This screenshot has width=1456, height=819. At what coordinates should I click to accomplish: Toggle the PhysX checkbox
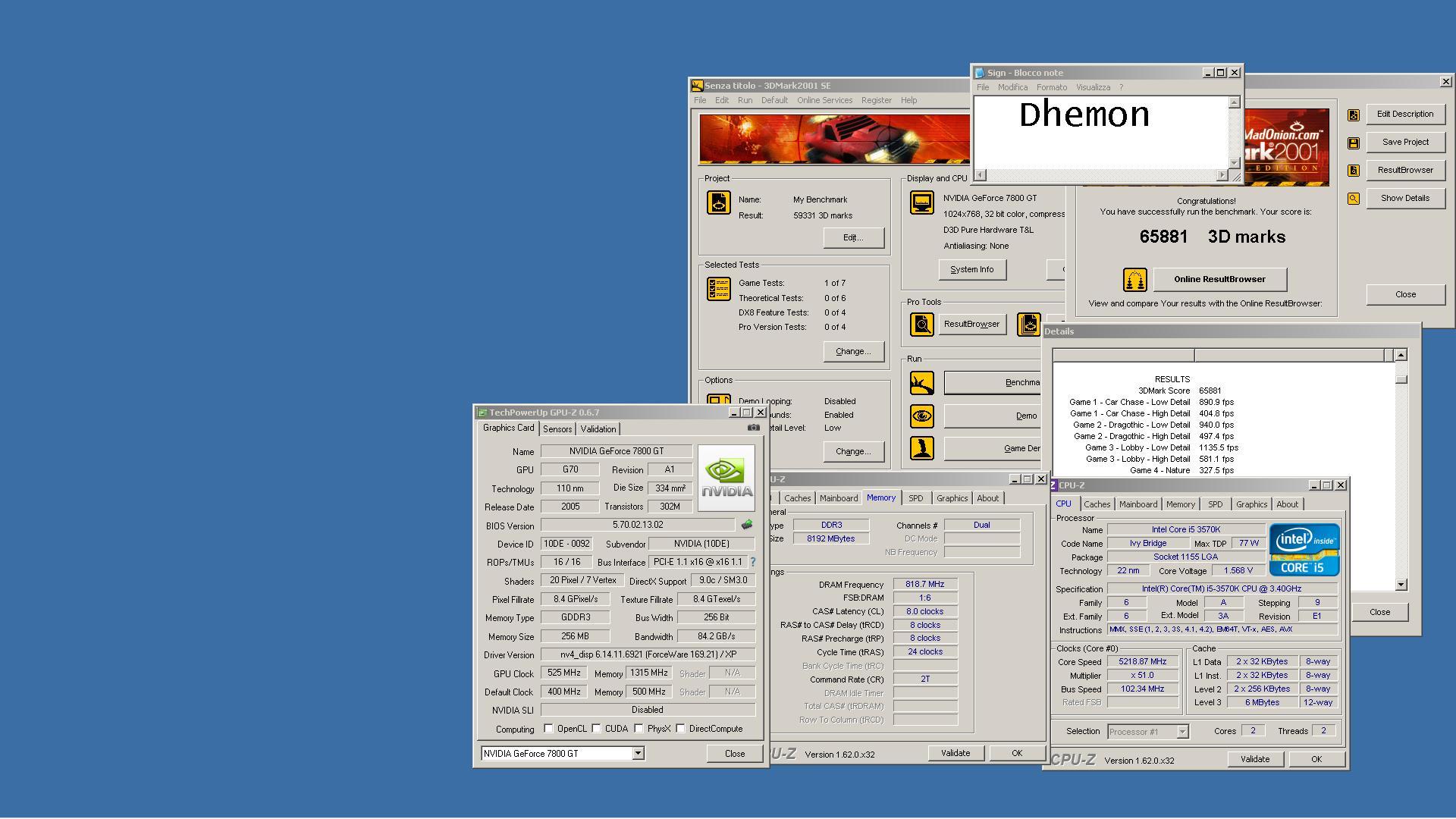tap(639, 729)
